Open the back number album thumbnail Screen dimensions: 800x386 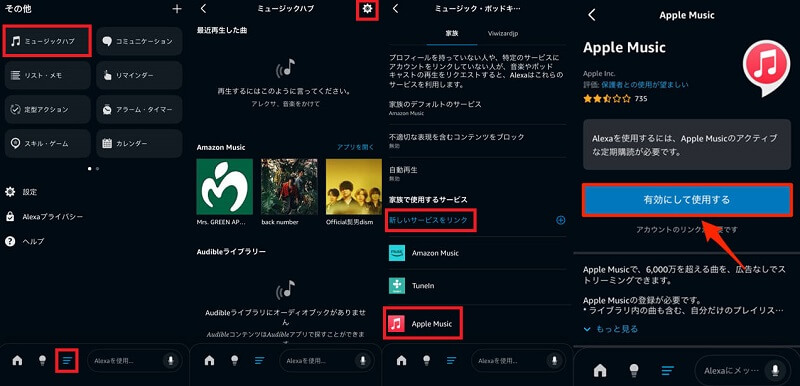(x=289, y=187)
